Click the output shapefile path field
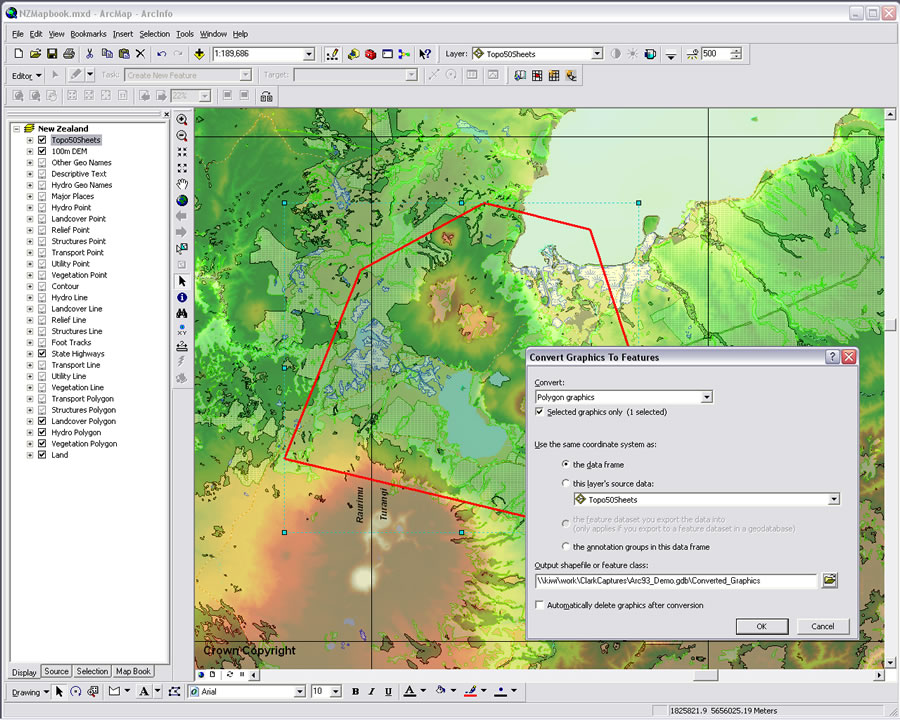 point(677,581)
